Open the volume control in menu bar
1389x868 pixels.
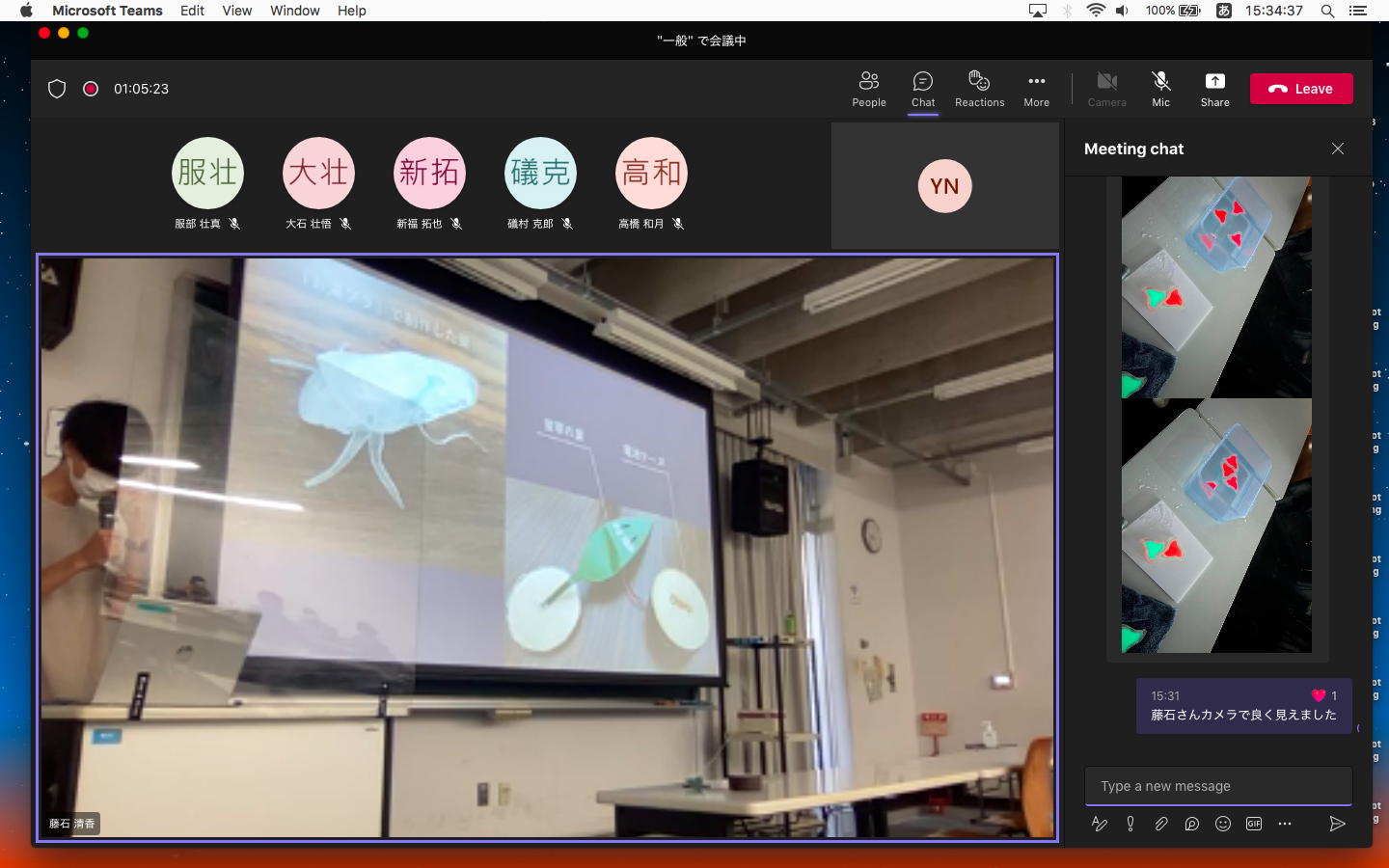(1122, 11)
